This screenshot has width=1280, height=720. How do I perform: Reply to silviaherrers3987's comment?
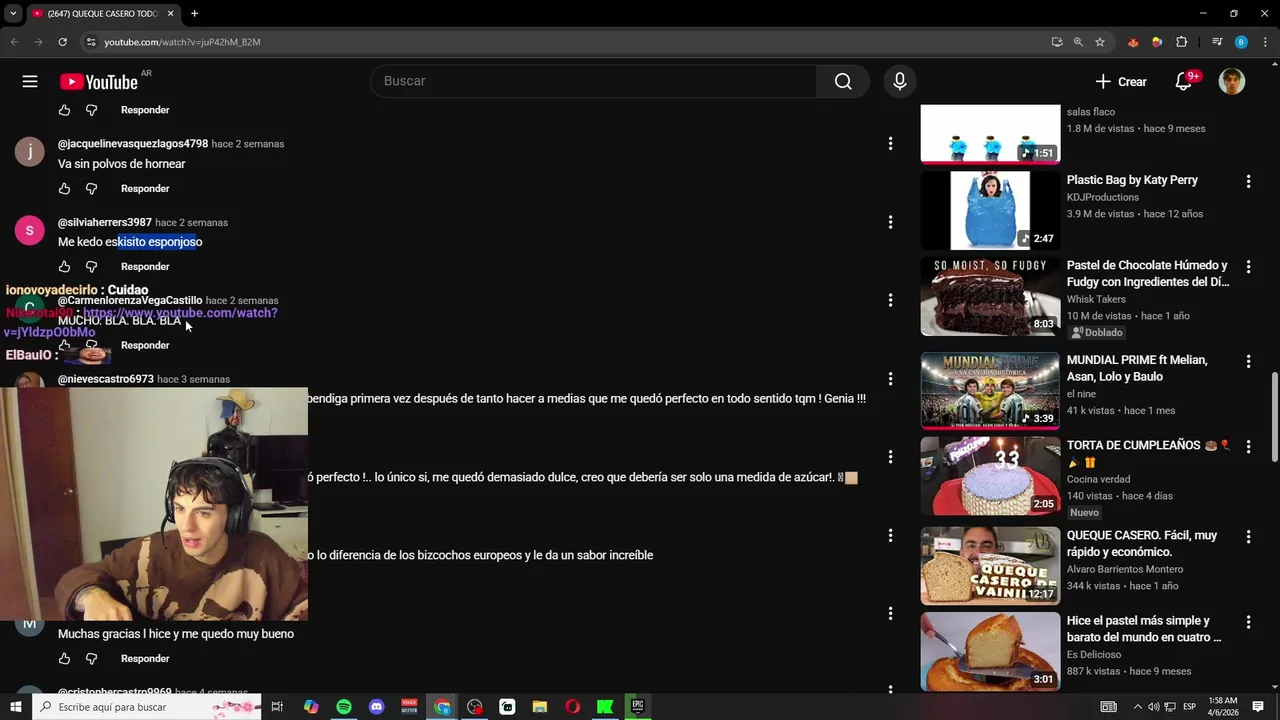(x=145, y=267)
